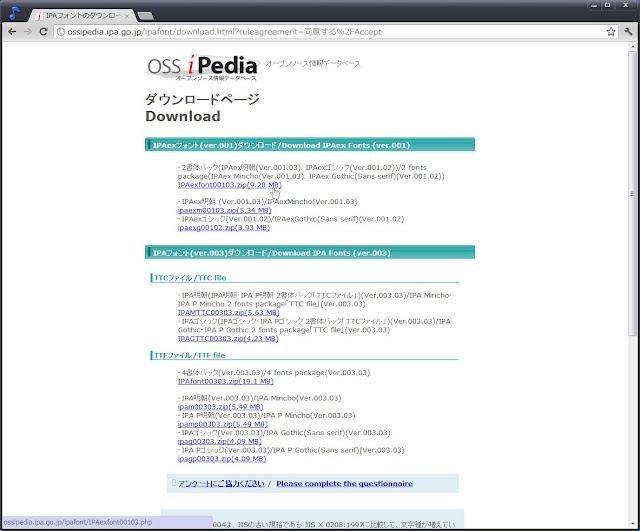Image resolution: width=640 pixels, height=531 pixels.
Task: Click the 'TTFファイル / TTF file' subheading
Action: [189, 355]
